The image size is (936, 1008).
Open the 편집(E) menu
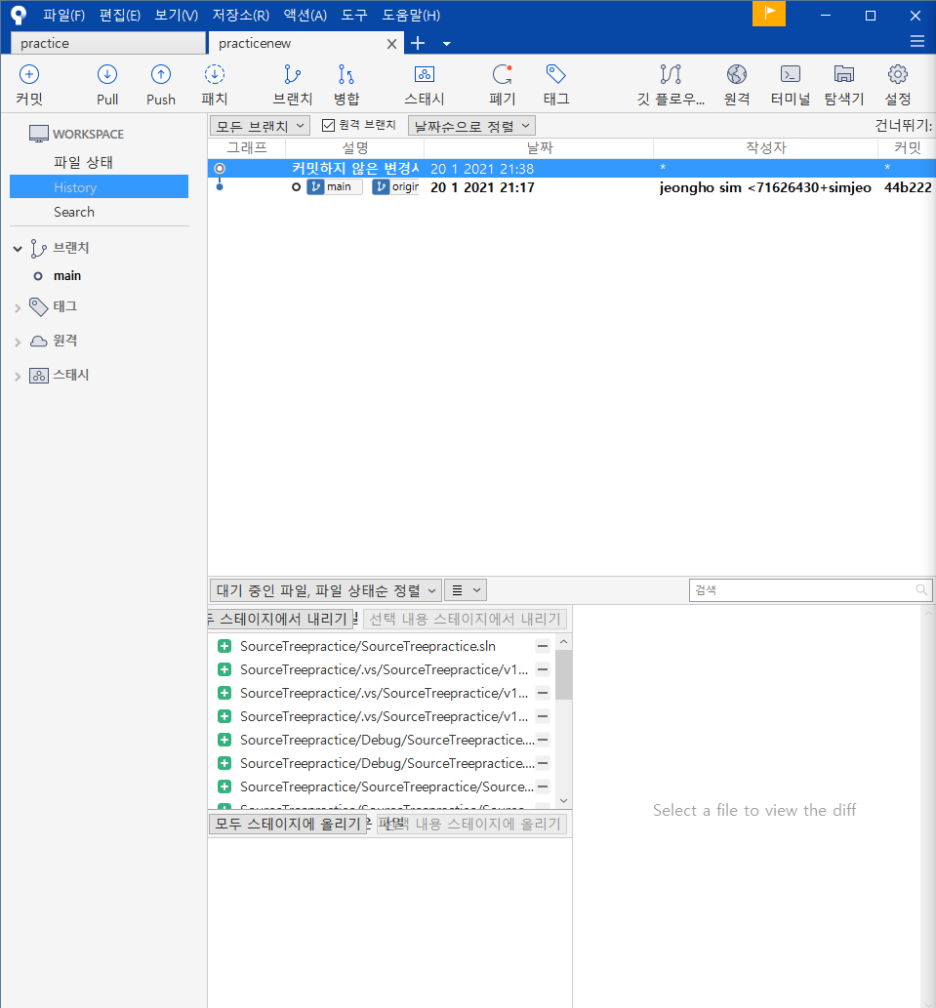[x=120, y=15]
